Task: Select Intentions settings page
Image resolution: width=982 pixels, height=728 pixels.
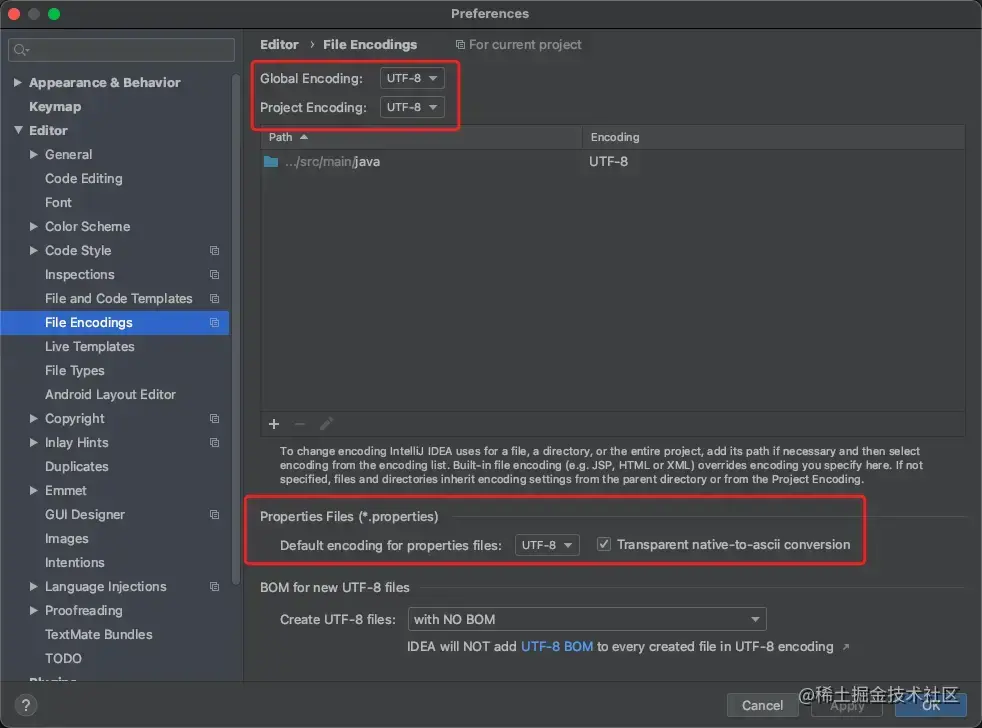Action: point(75,563)
